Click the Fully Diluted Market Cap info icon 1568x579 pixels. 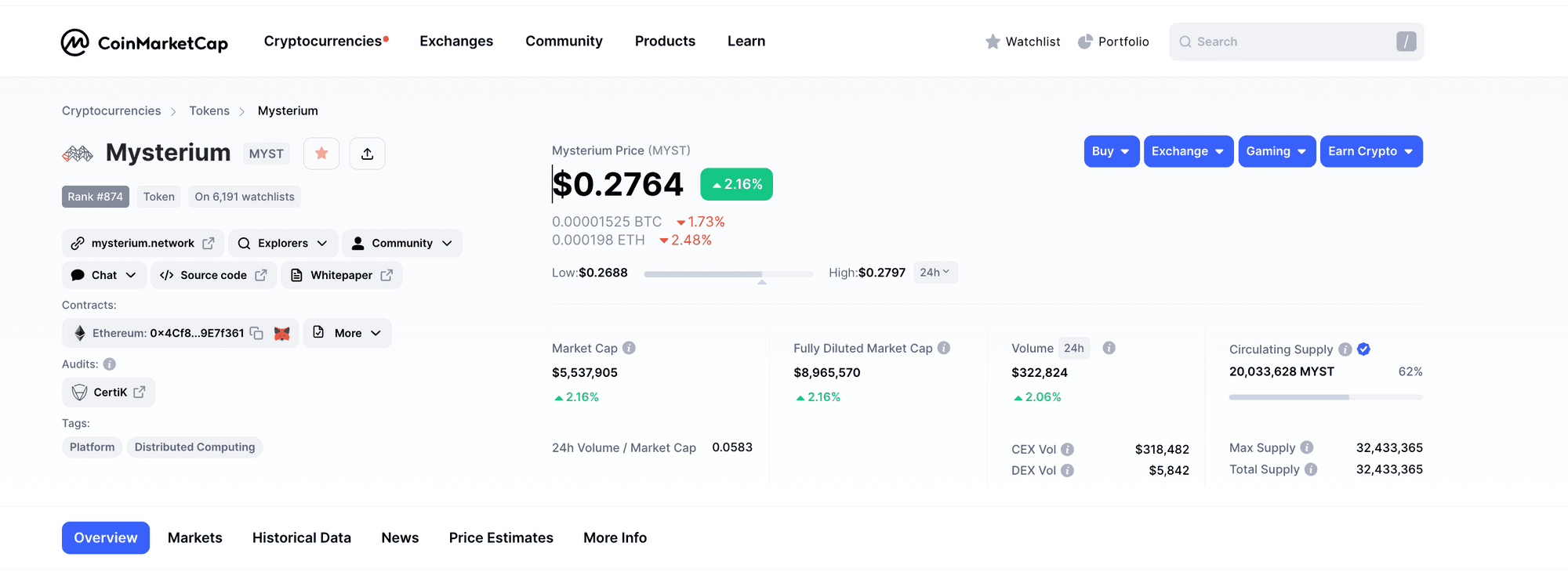coord(944,348)
